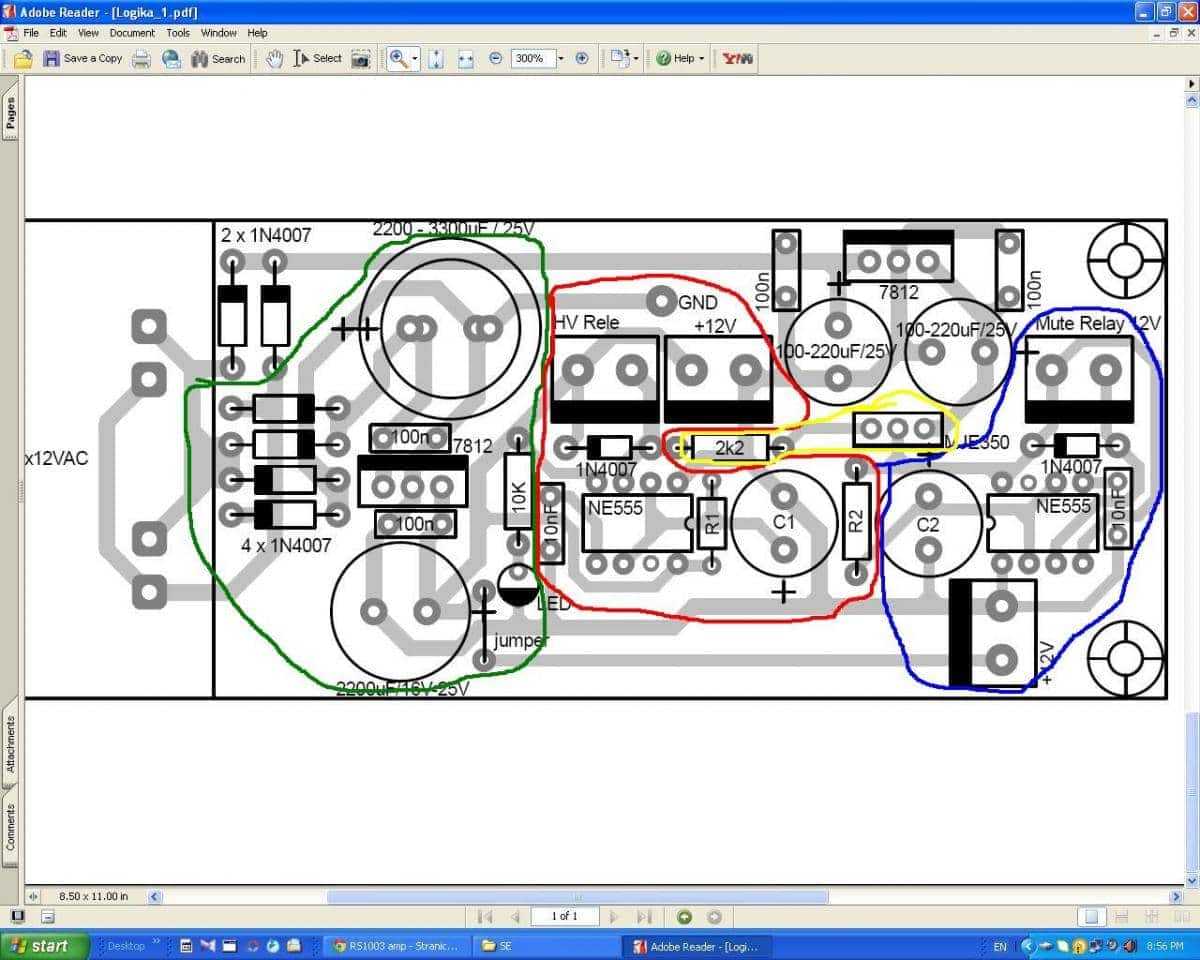Select Continuous page layout icon
Image resolution: width=1200 pixels, height=960 pixels.
tap(1121, 916)
